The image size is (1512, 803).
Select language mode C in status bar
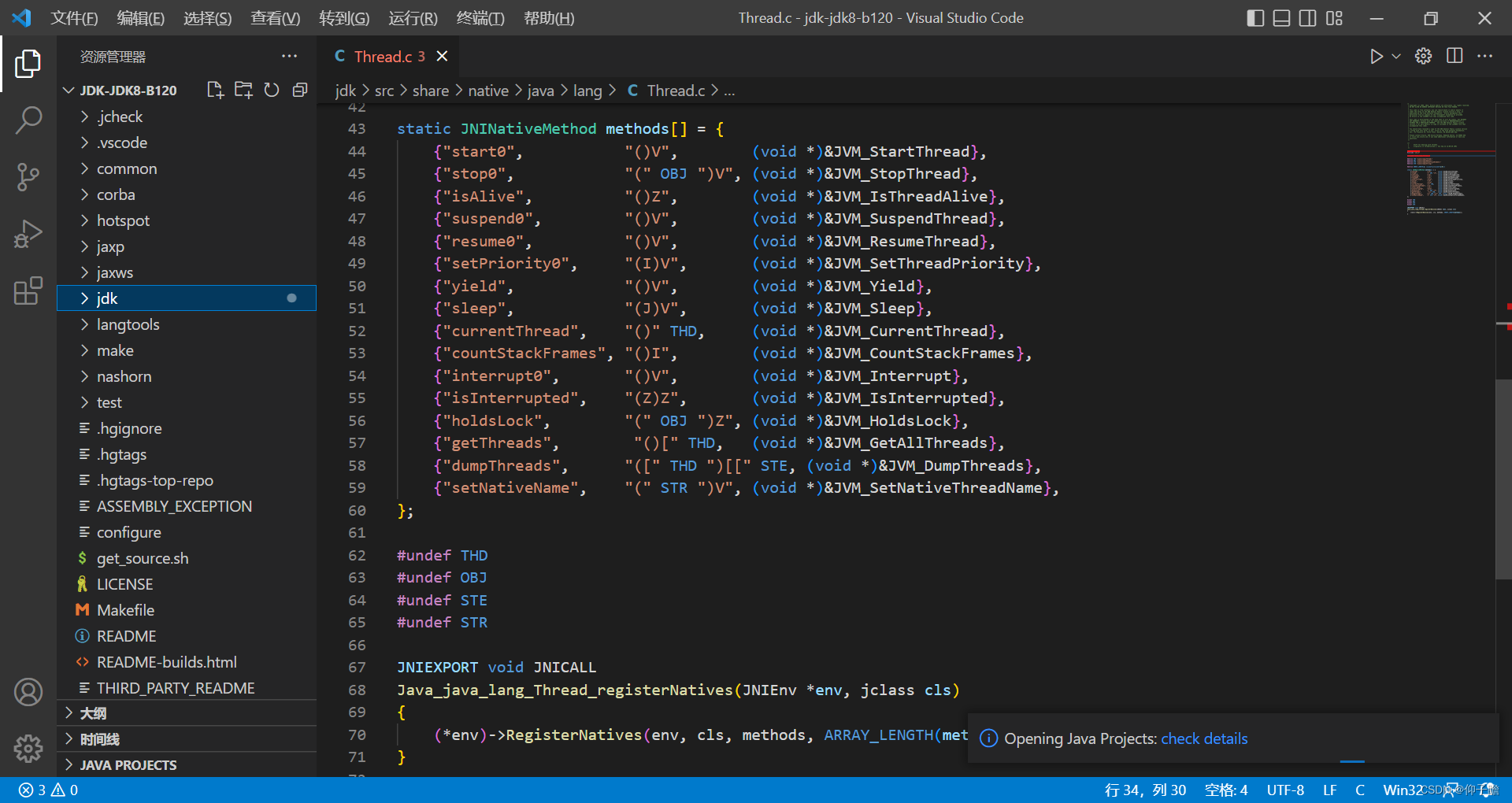pos(1360,790)
